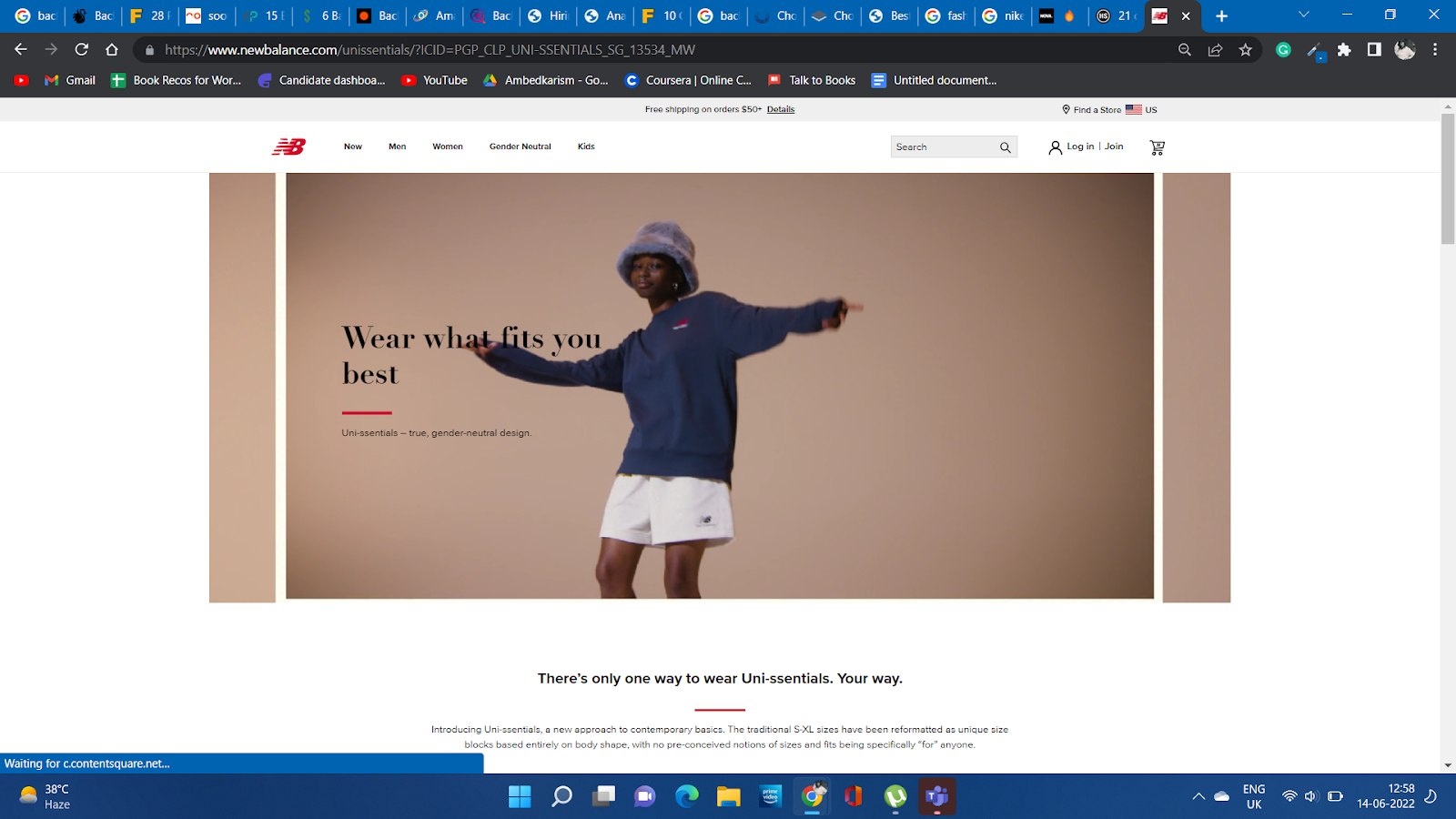This screenshot has height=819, width=1456.
Task: Switch to the "Ana" tab
Action: [605, 15]
